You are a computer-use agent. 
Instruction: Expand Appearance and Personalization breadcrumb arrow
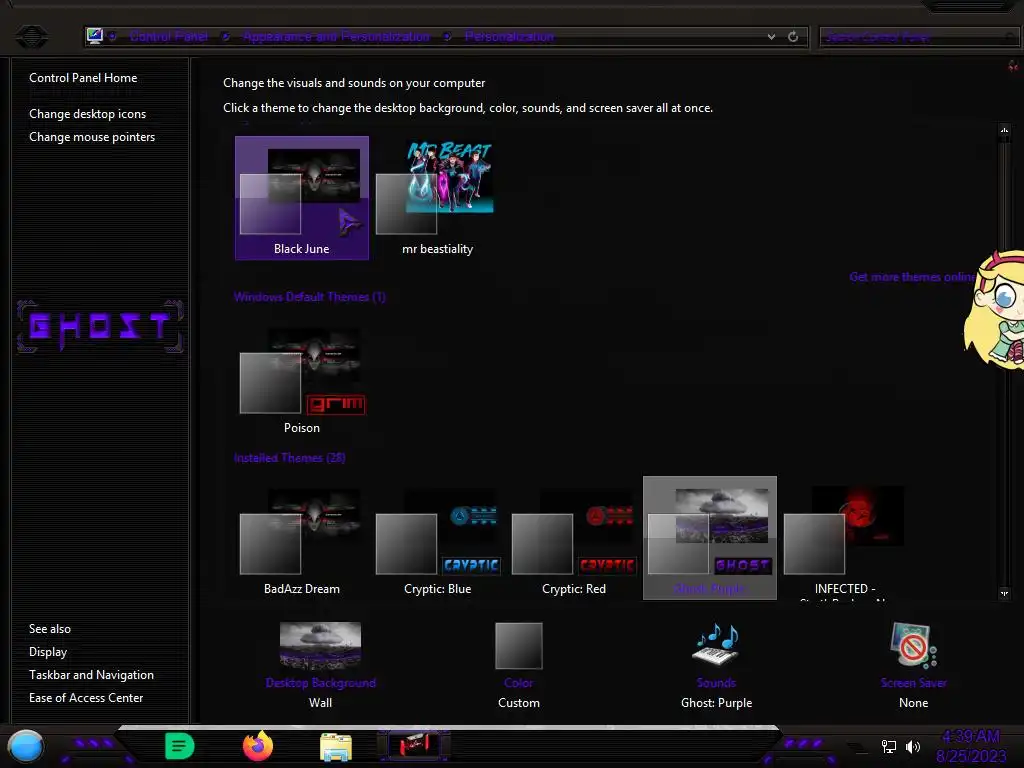coord(447,37)
